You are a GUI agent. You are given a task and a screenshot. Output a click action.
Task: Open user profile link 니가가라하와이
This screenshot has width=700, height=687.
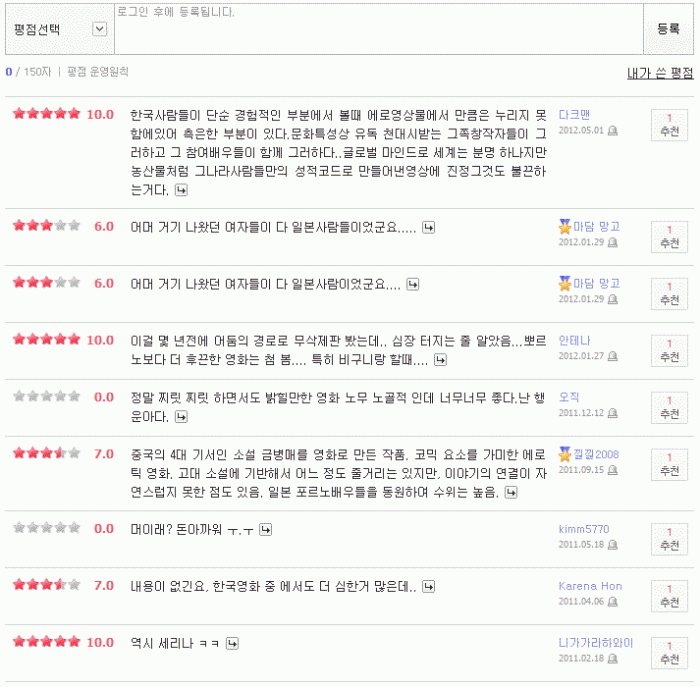pyautogui.click(x=595, y=643)
